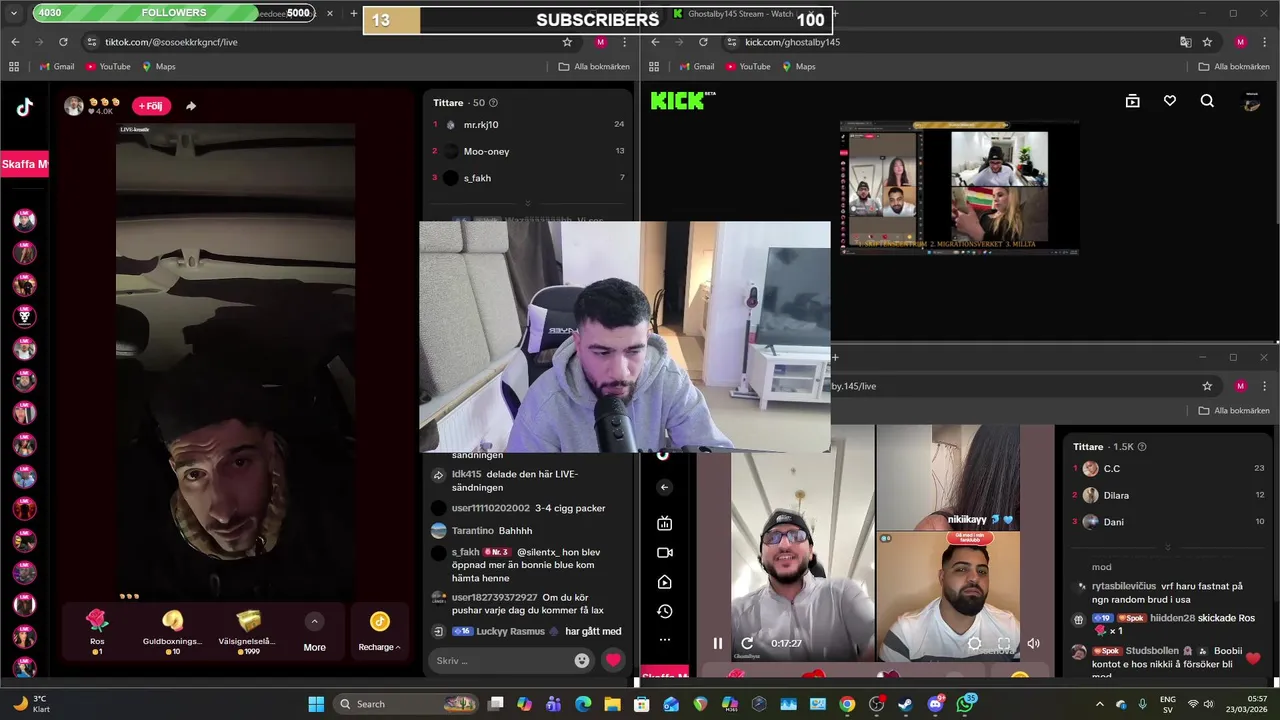This screenshot has height=720, width=1280.
Task: Click the Kick logo
Action: point(682,100)
